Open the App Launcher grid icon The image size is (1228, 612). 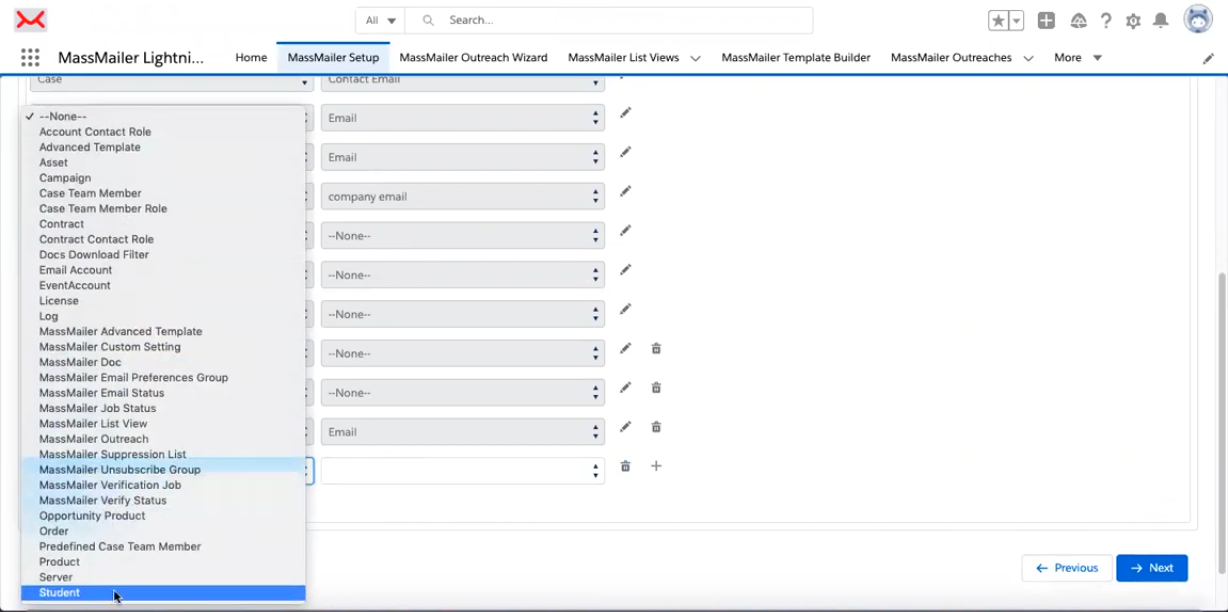[x=30, y=58]
